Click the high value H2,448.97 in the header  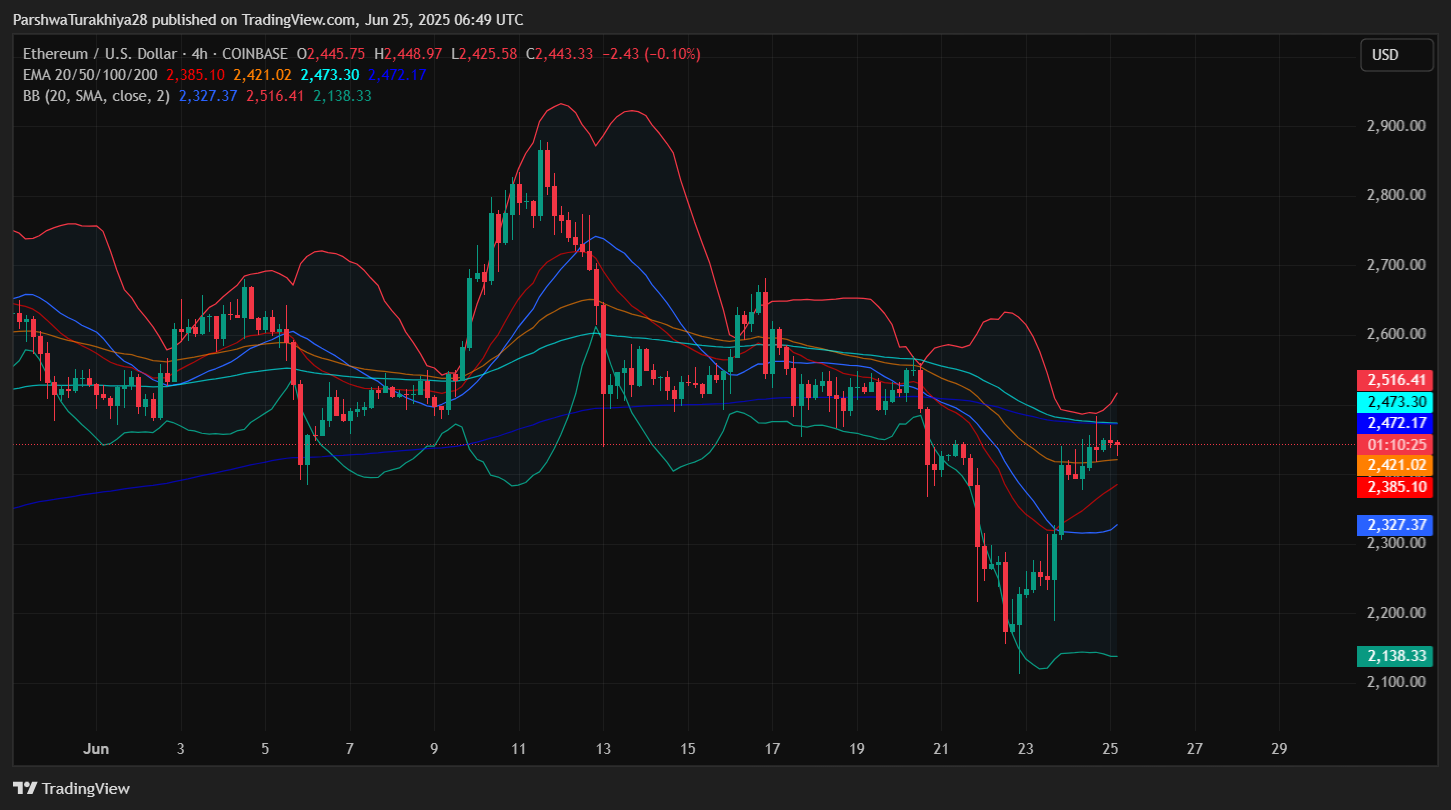408,54
